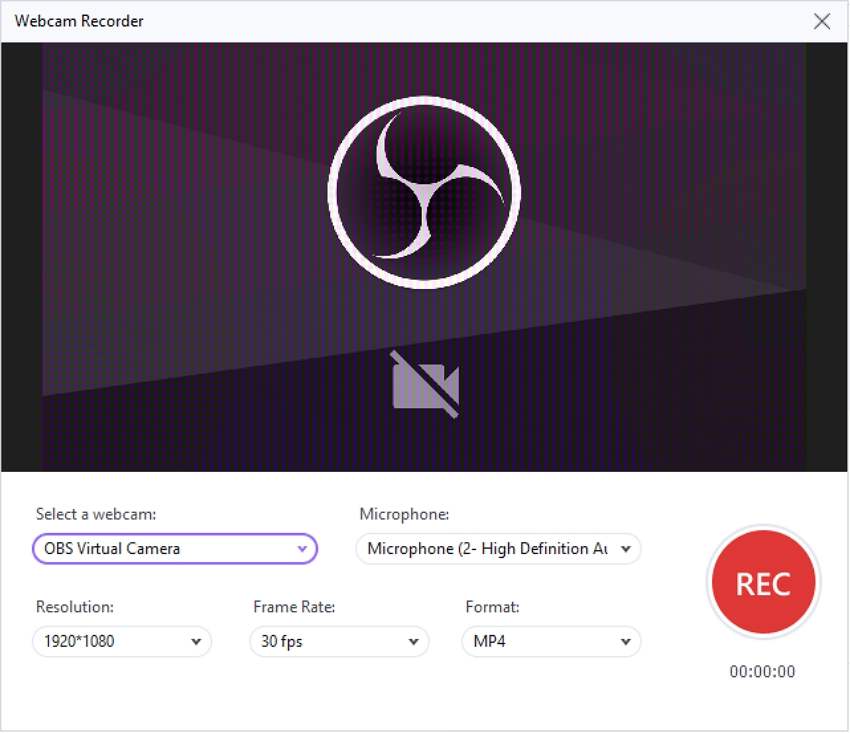Viewport: 850px width, 733px height.
Task: Open the Select a webcam dropdown
Action: [175, 549]
